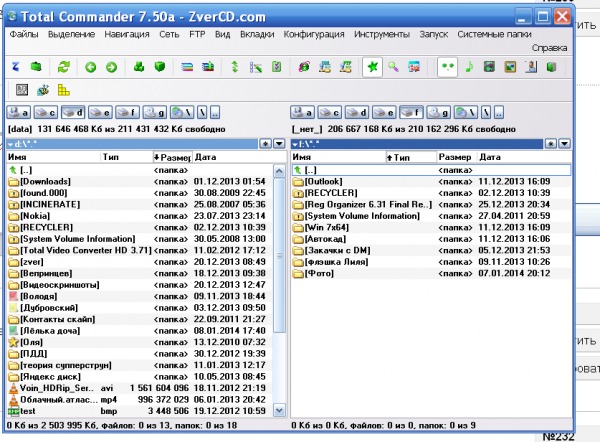The image size is (600, 442).
Task: Go back with green left arrow
Action: click(90, 67)
